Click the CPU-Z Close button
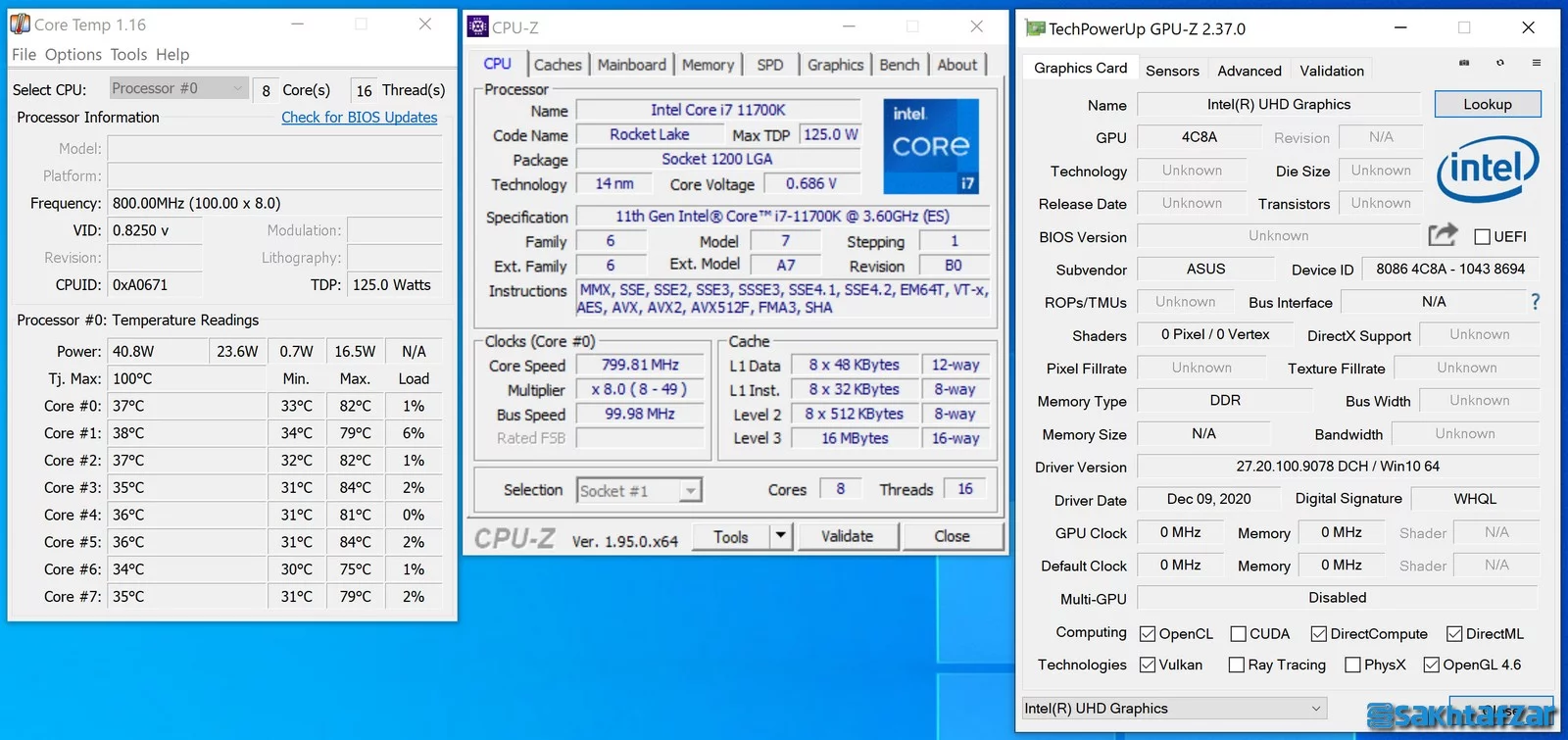 952,536
